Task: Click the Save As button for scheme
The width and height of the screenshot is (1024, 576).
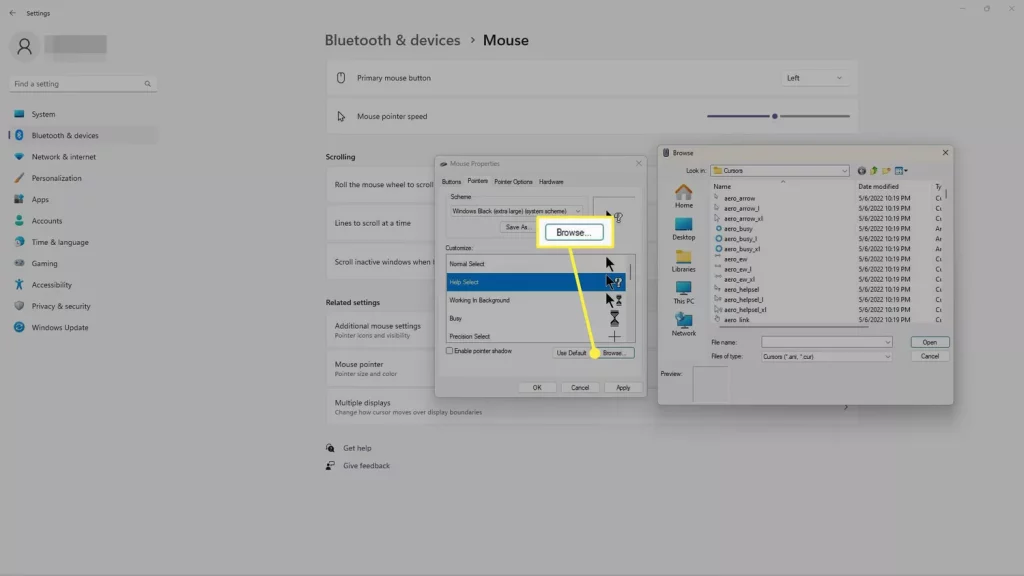Action: click(517, 227)
